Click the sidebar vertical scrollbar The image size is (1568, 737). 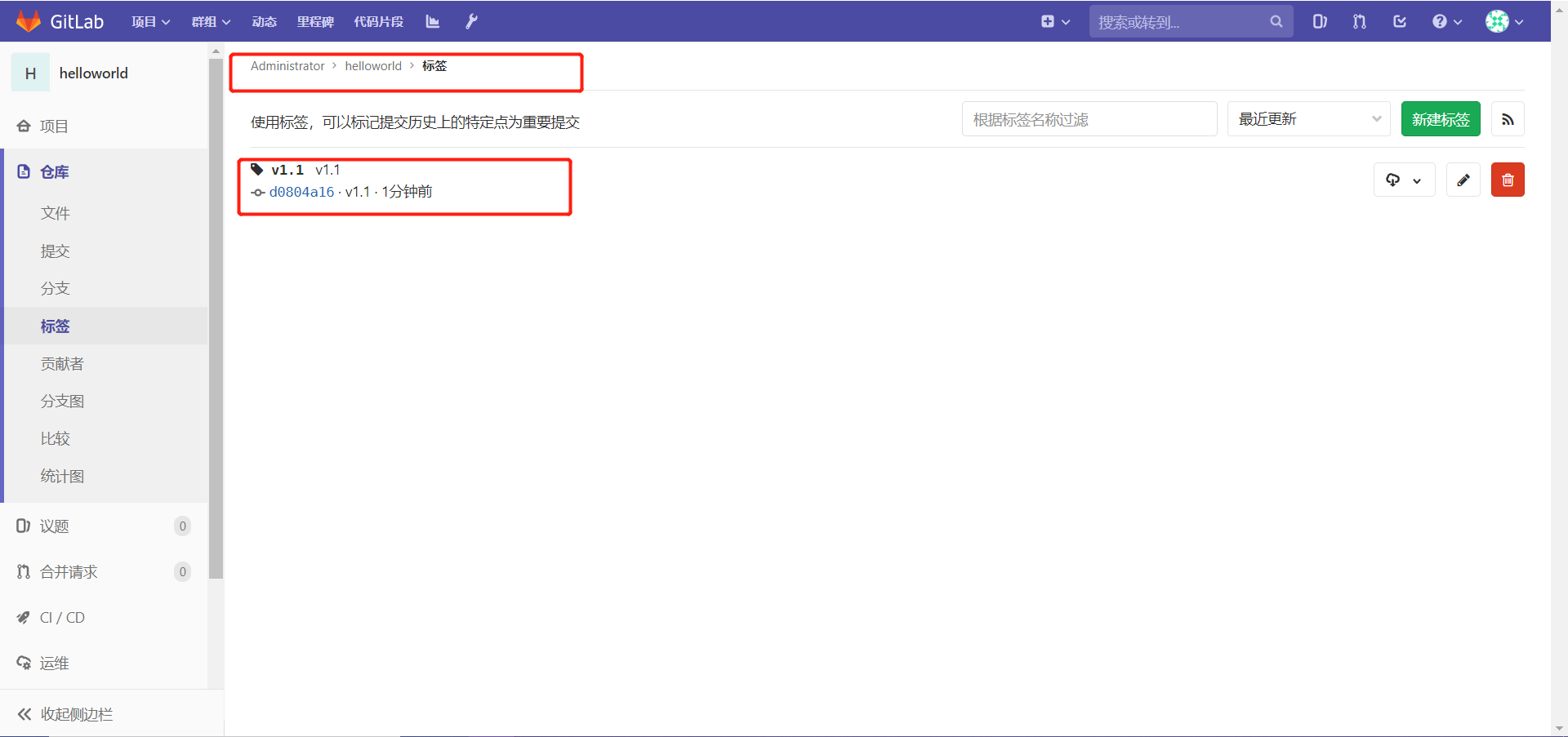[x=216, y=318]
